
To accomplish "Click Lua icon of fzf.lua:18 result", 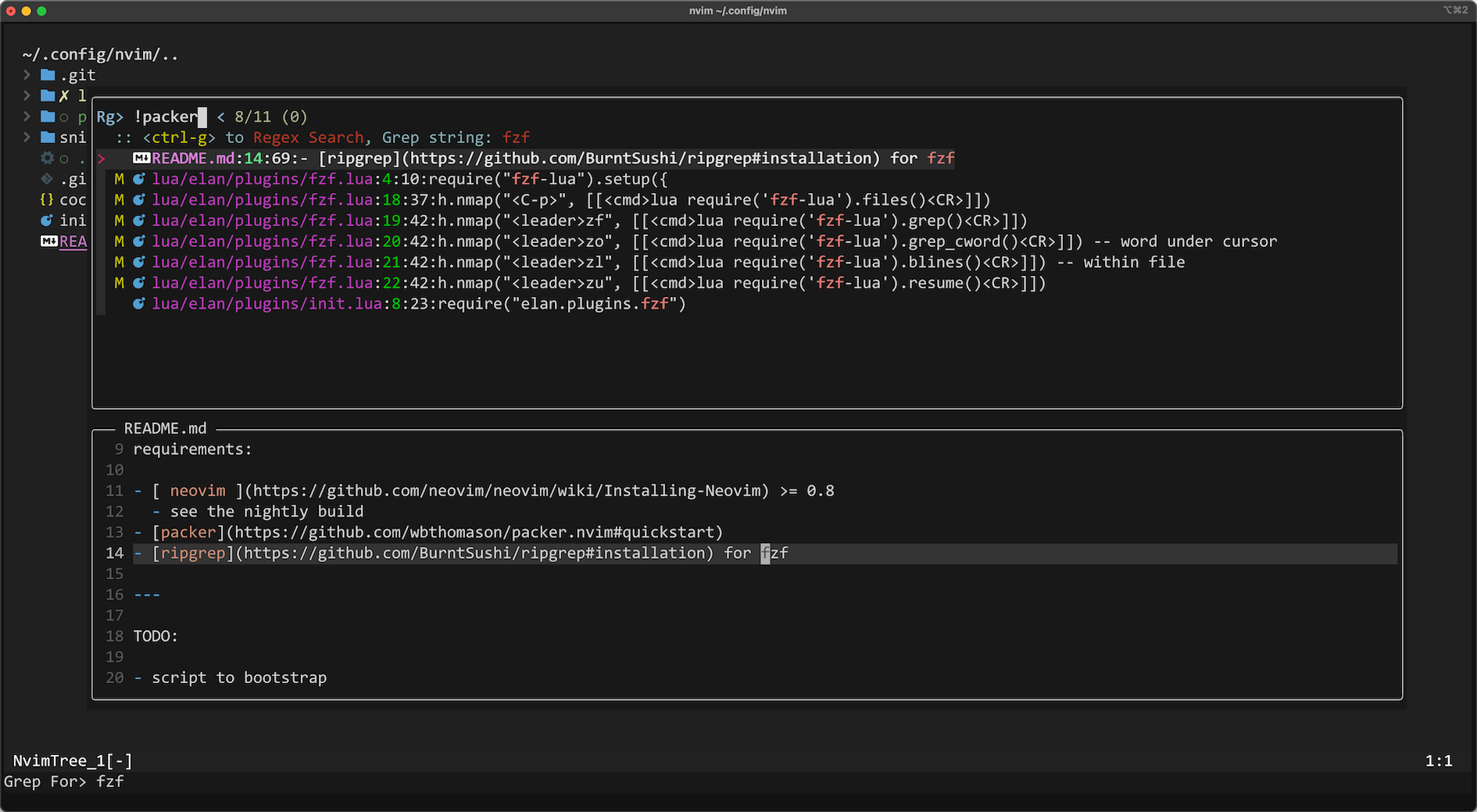I will tap(139, 199).
